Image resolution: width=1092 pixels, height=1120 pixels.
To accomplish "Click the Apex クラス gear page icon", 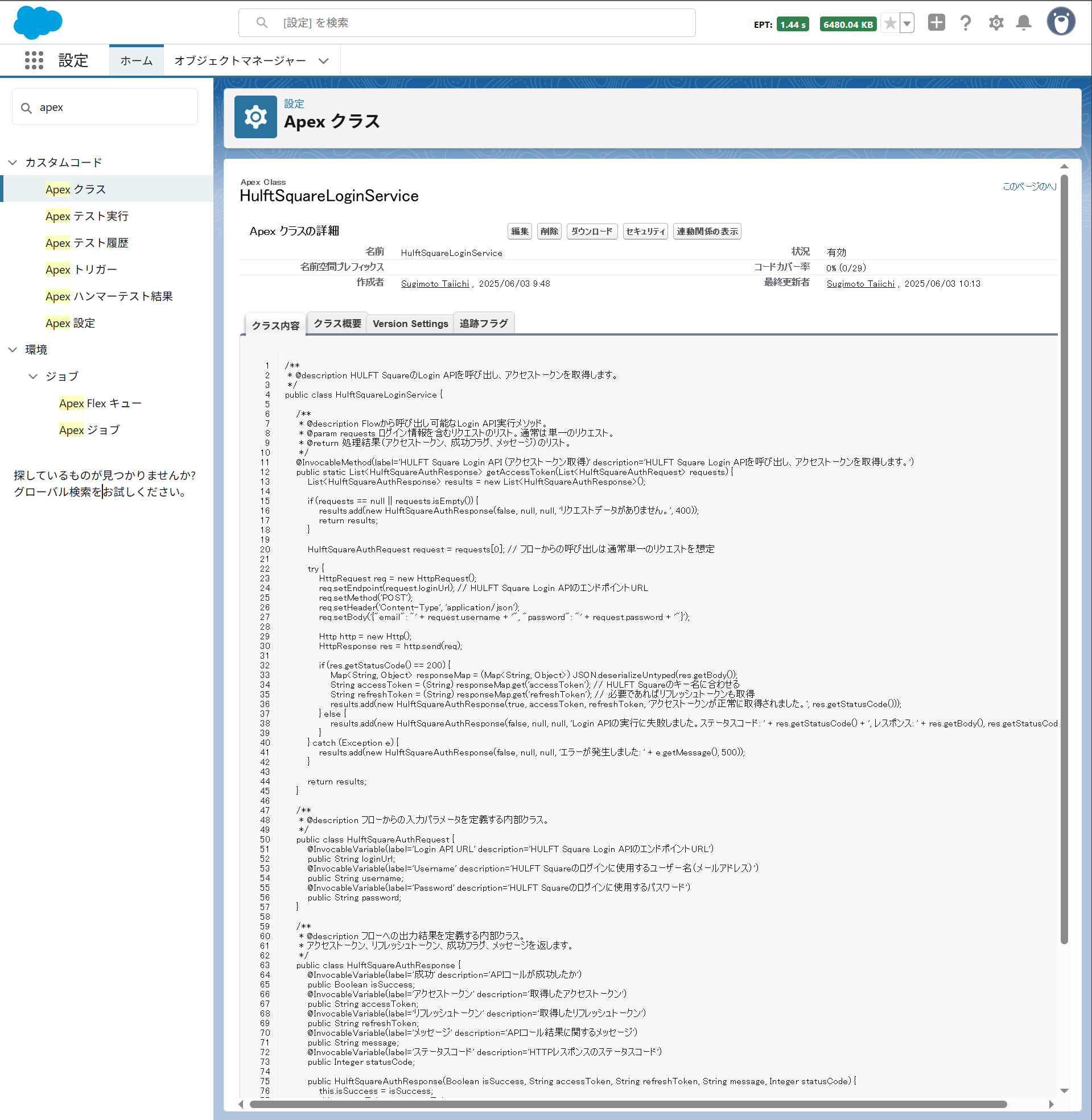I will pyautogui.click(x=256, y=117).
